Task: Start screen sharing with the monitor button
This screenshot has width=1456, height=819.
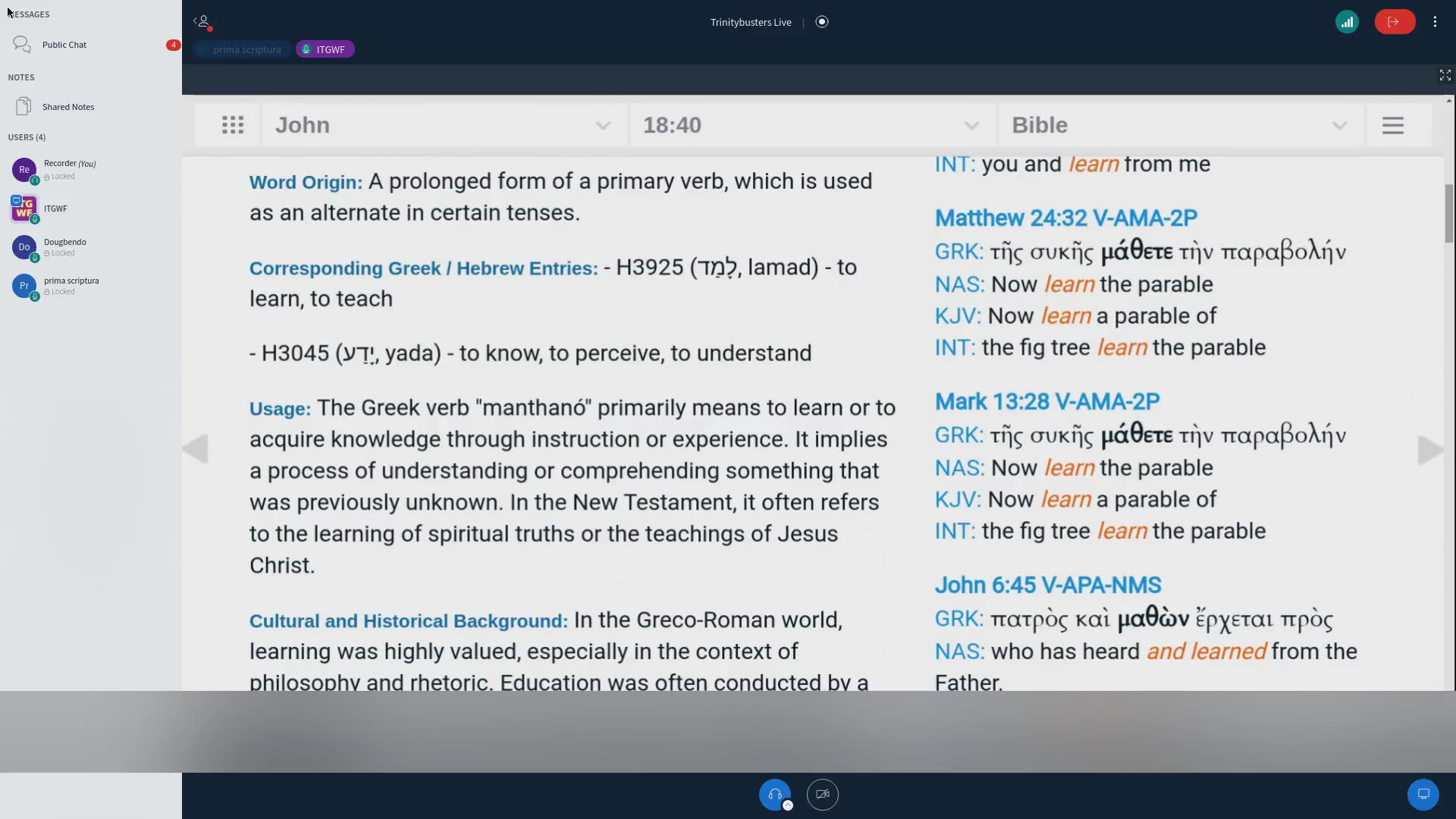Action: click(x=1423, y=794)
